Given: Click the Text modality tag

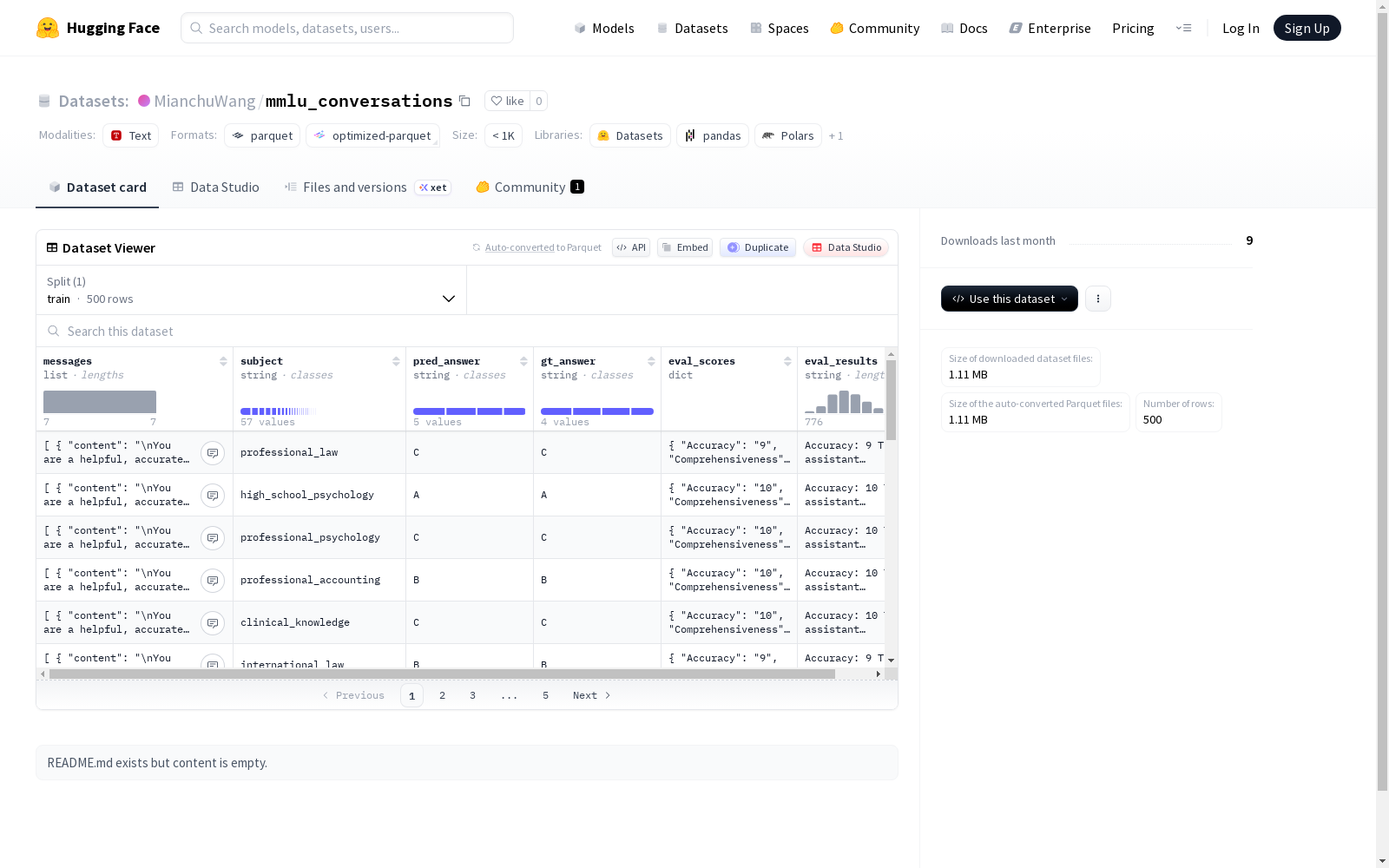Looking at the screenshot, I should tap(130, 135).
